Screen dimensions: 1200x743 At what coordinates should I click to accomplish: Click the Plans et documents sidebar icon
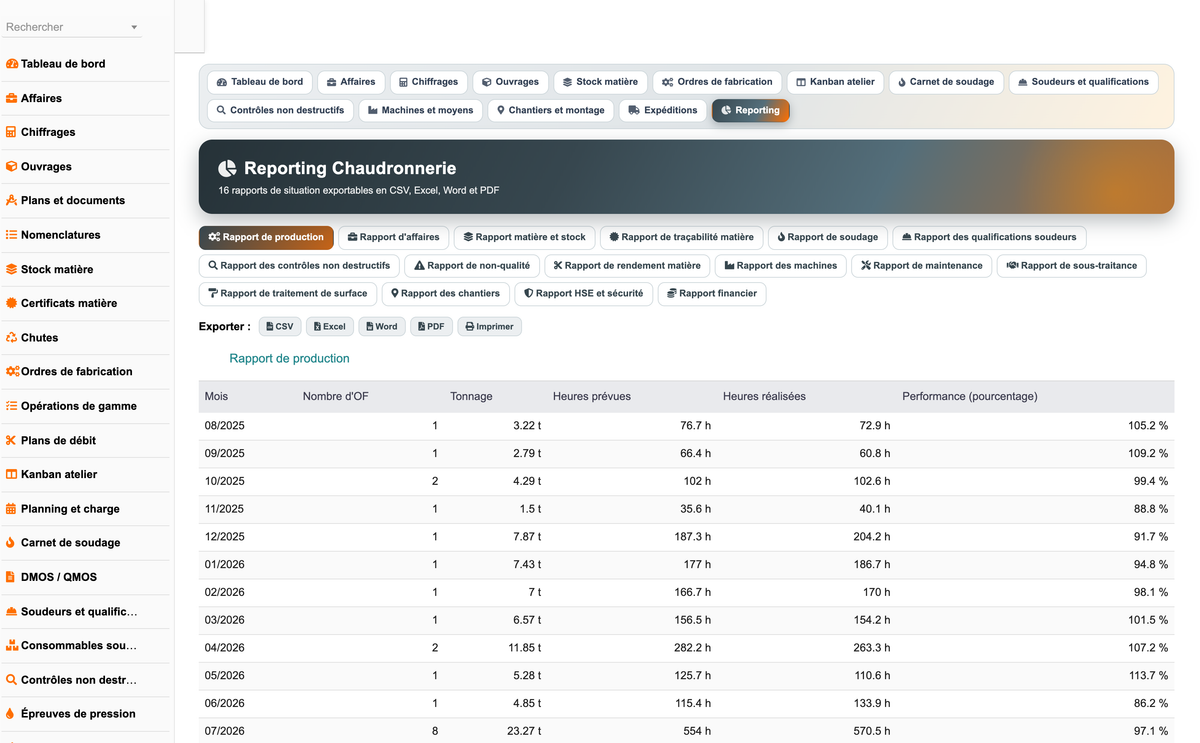click(12, 200)
